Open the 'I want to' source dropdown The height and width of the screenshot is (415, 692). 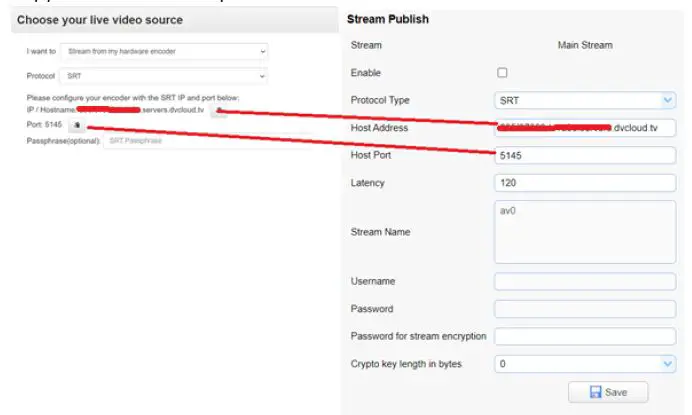164,50
